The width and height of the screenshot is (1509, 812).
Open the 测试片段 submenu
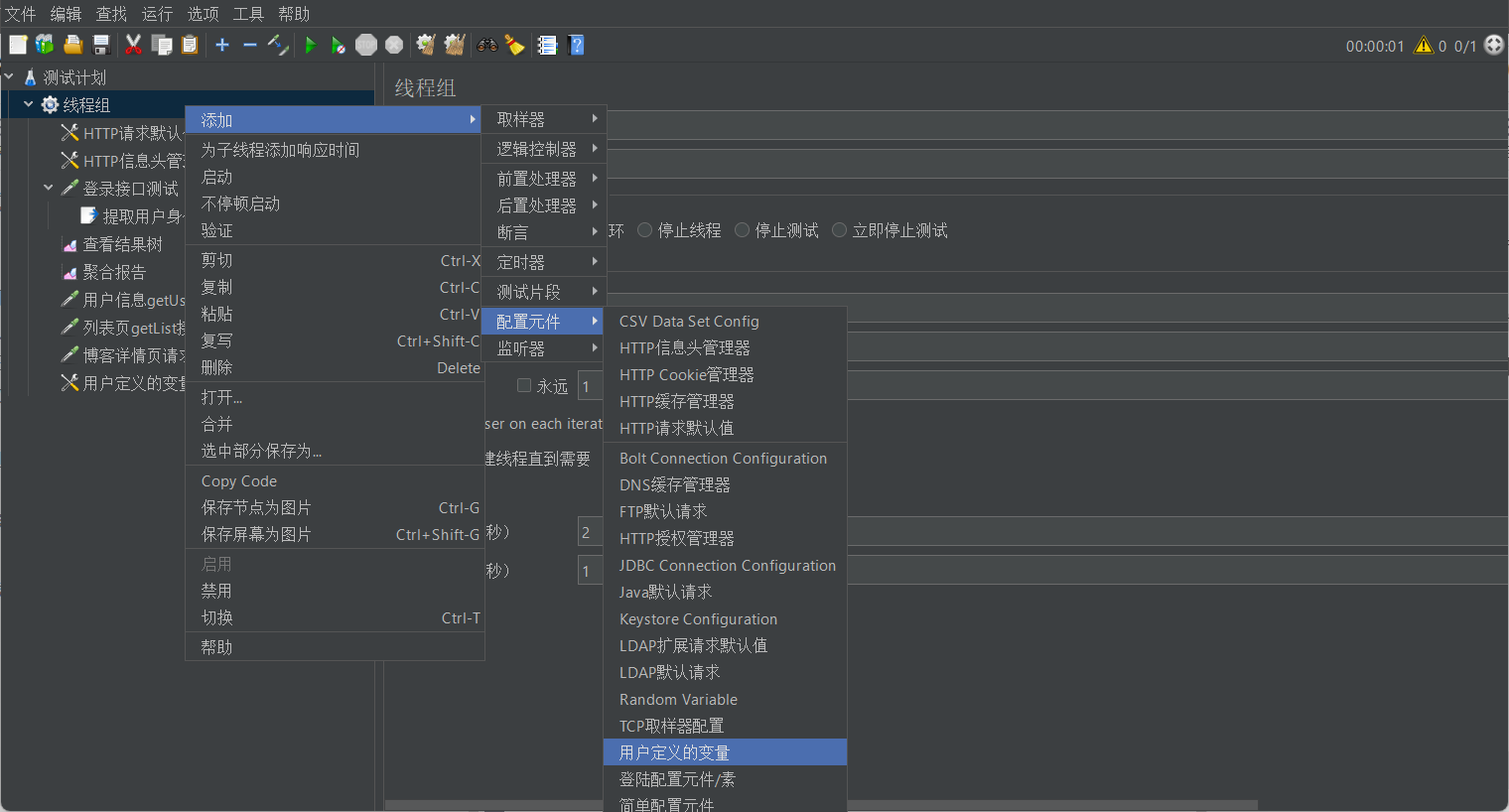pos(543,292)
